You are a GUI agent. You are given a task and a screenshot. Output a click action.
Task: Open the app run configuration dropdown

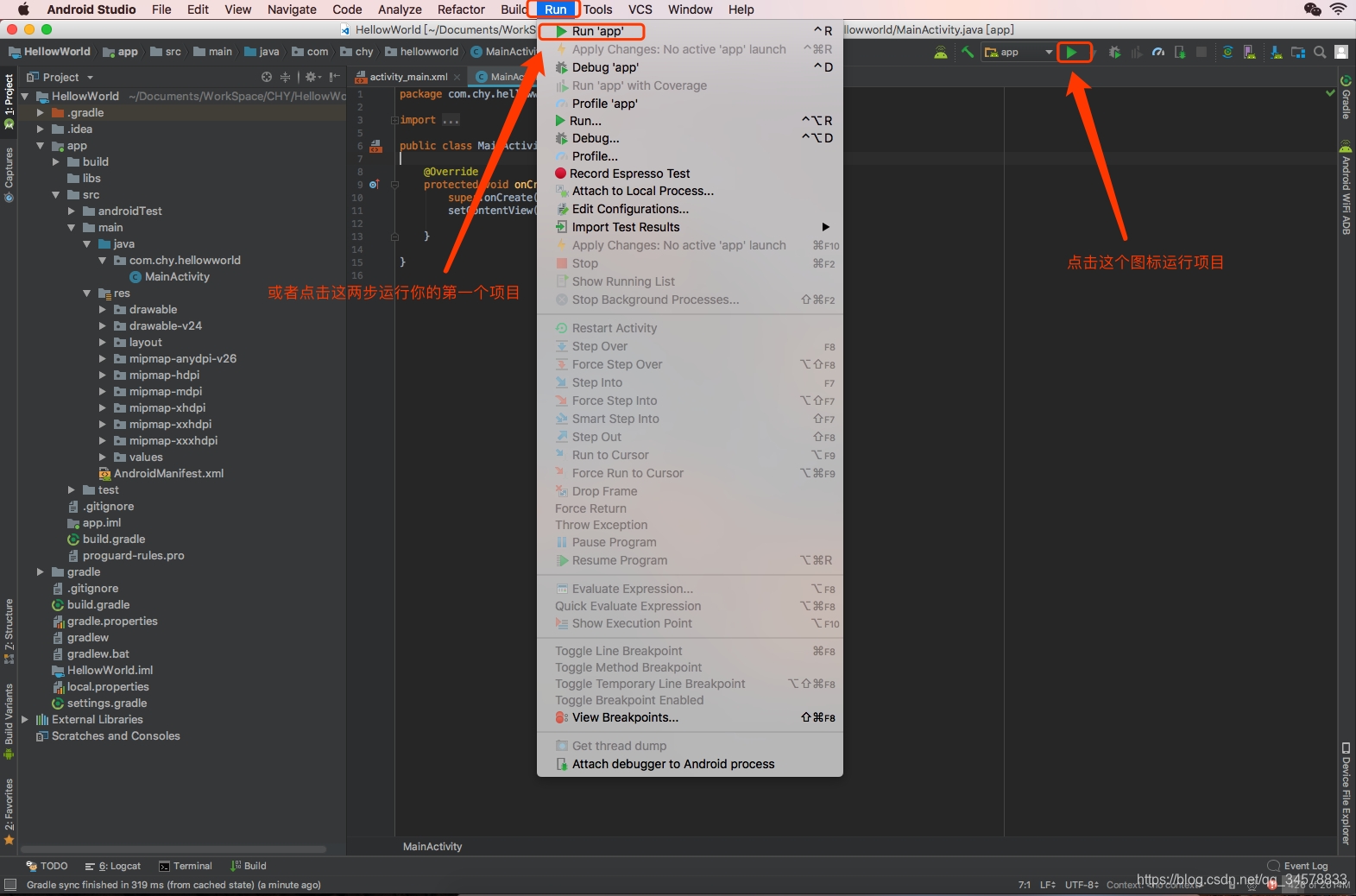click(x=1019, y=52)
